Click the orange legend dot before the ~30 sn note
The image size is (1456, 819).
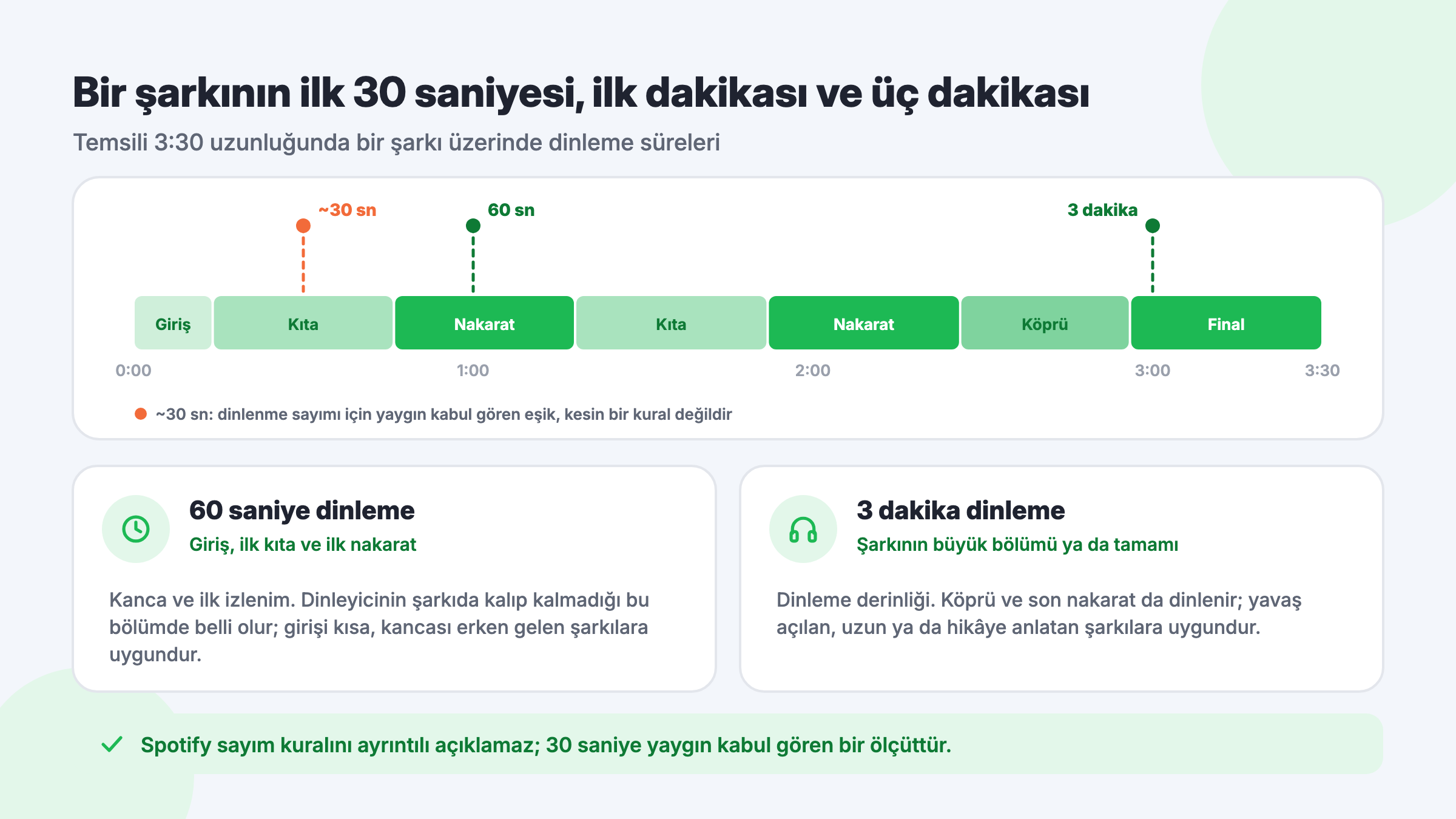pyautogui.click(x=141, y=414)
